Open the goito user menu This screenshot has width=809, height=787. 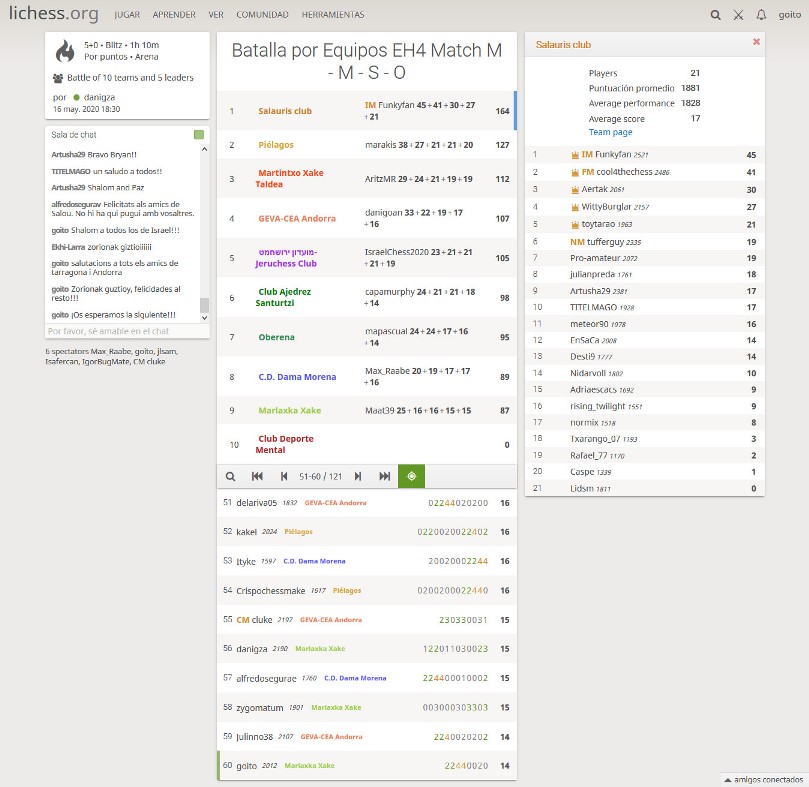[789, 15]
